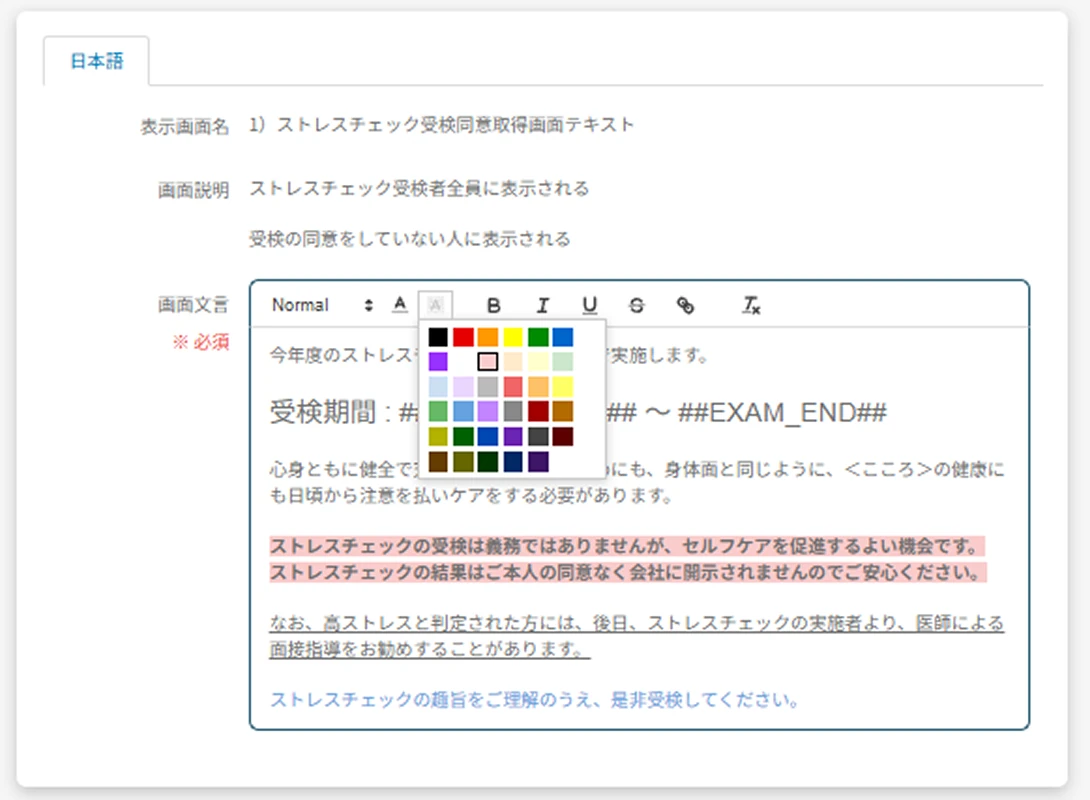Pick the pale cream yellow swatch
Image resolution: width=1090 pixels, height=800 pixels.
click(x=538, y=361)
